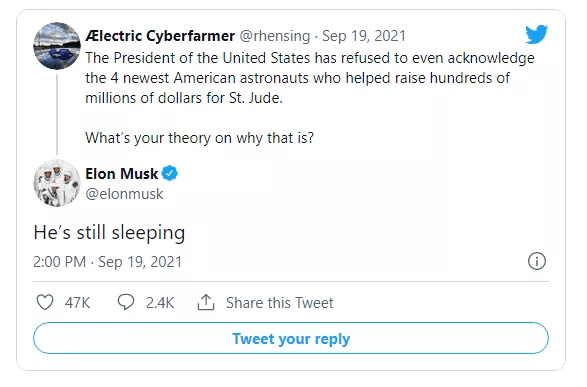Open the tweet info circle icon

pos(537,261)
